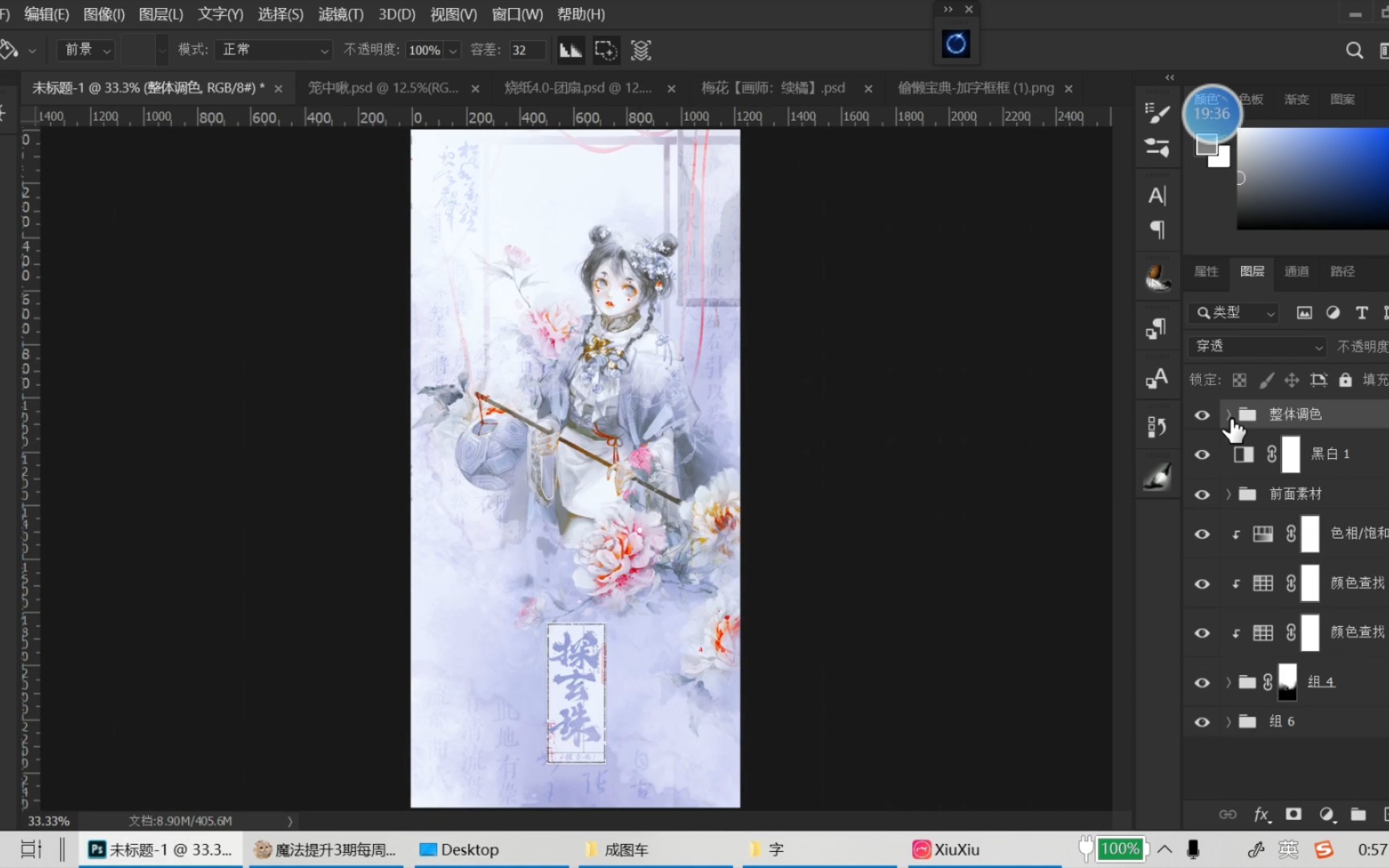
Task: Open the 图像(I) menu
Action: coord(104,14)
